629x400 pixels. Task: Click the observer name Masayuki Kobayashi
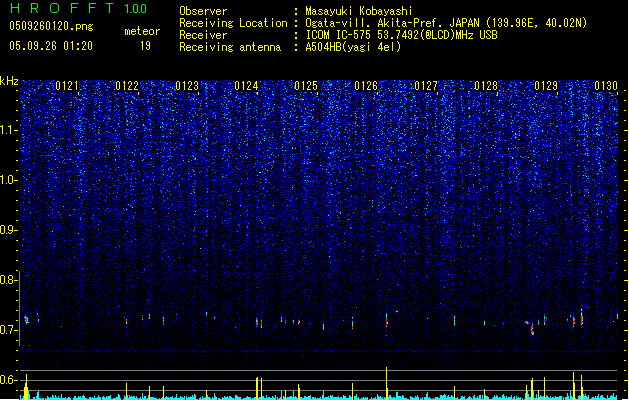click(x=359, y=11)
